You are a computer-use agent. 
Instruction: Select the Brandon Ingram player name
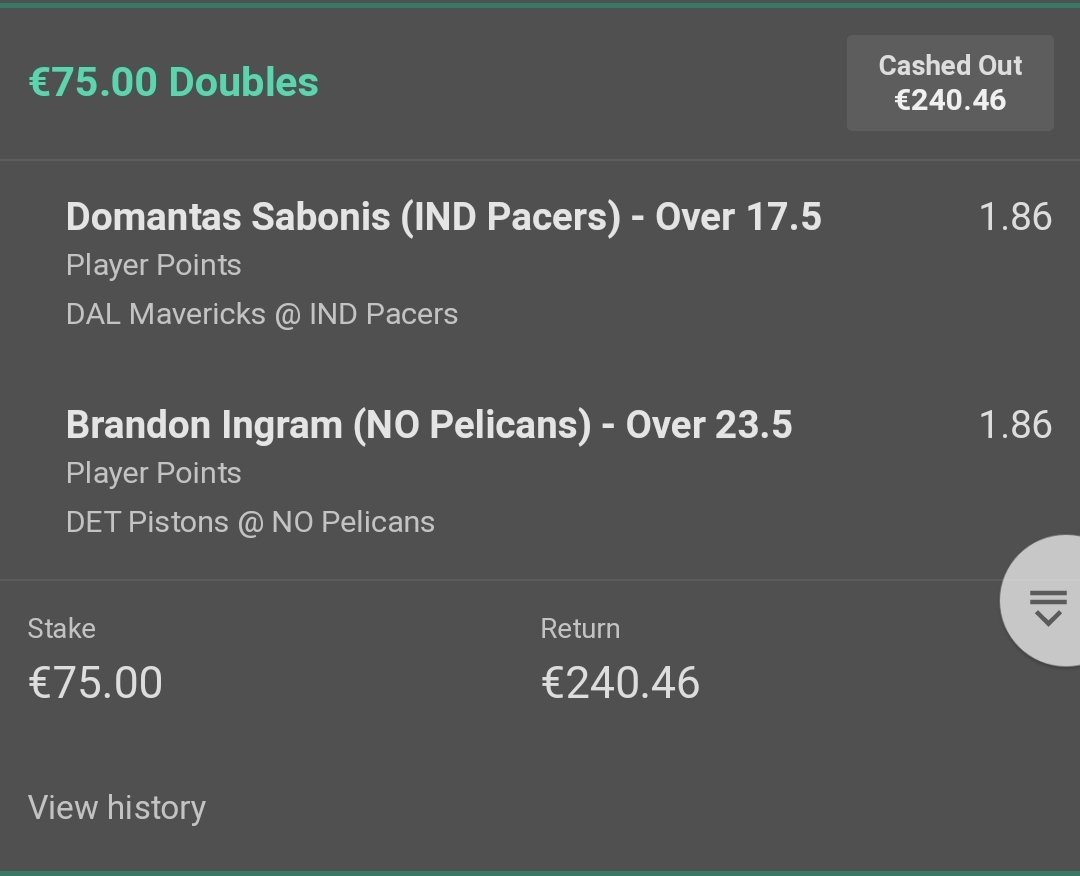point(204,425)
